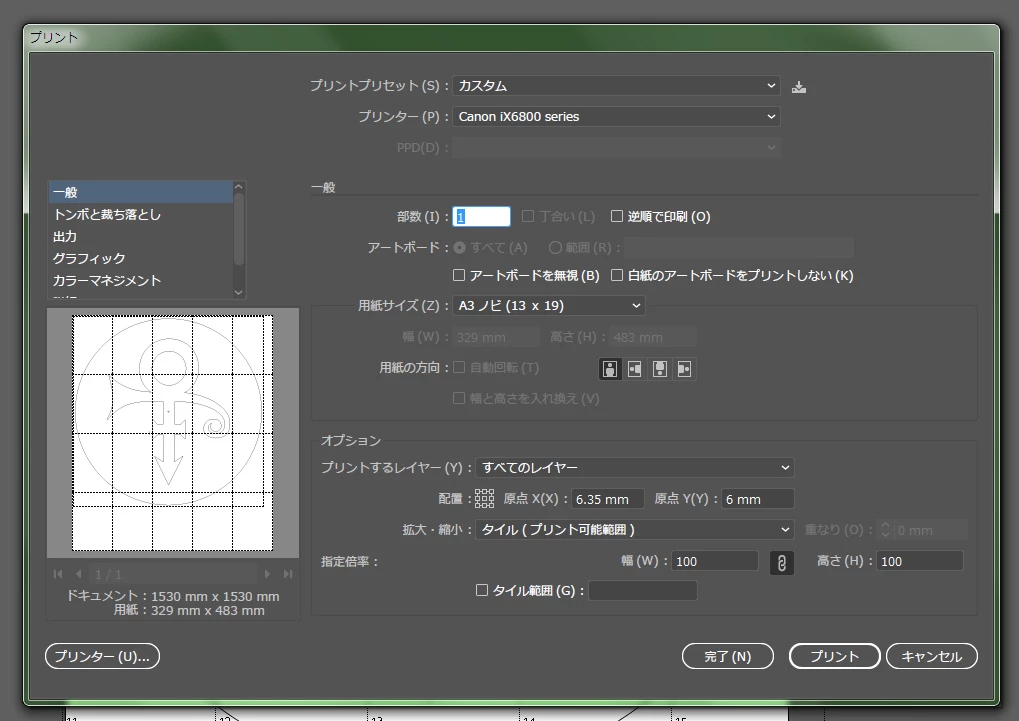Click the save print preset icon

point(799,87)
